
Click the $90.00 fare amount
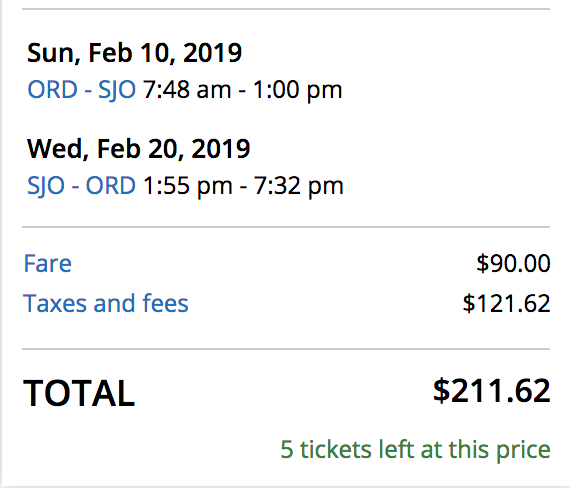point(513,263)
